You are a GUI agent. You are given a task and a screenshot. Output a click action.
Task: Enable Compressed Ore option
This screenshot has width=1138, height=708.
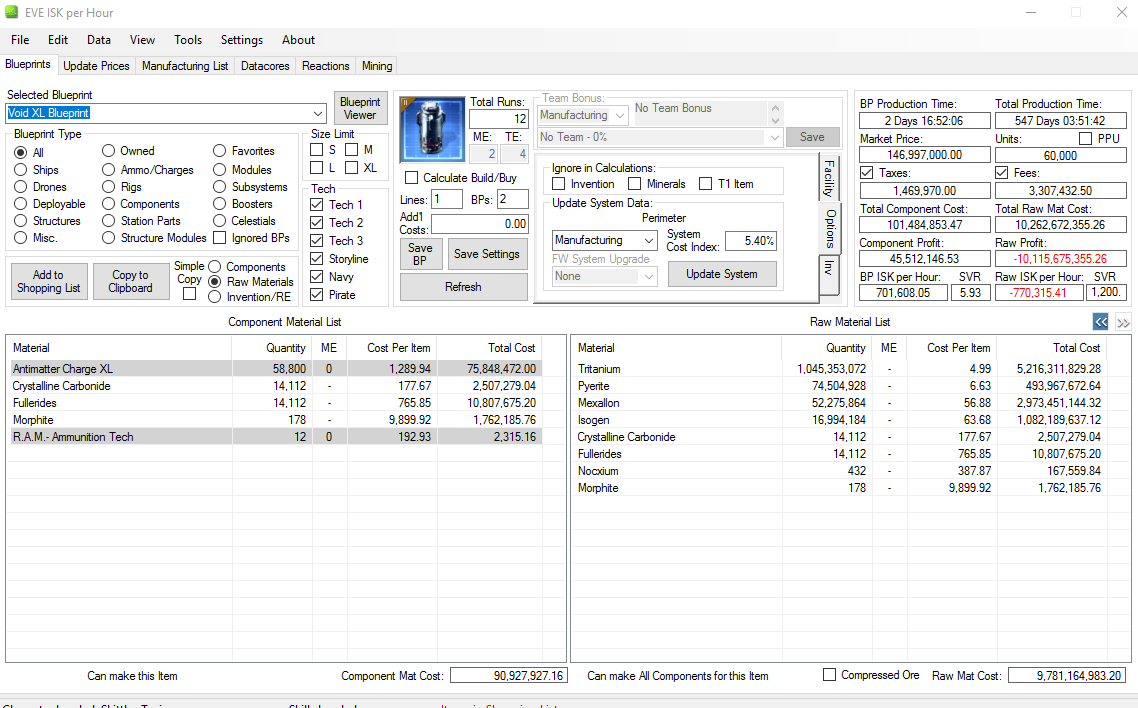click(x=830, y=675)
